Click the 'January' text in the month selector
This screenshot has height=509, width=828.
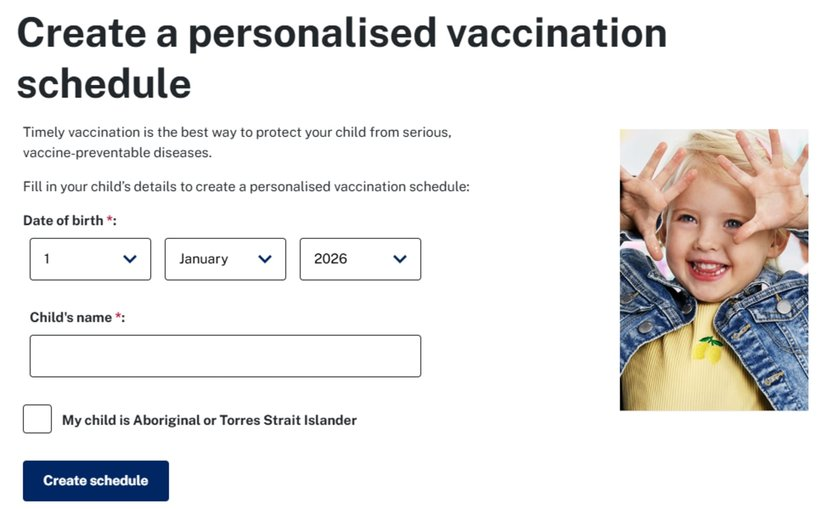point(204,259)
